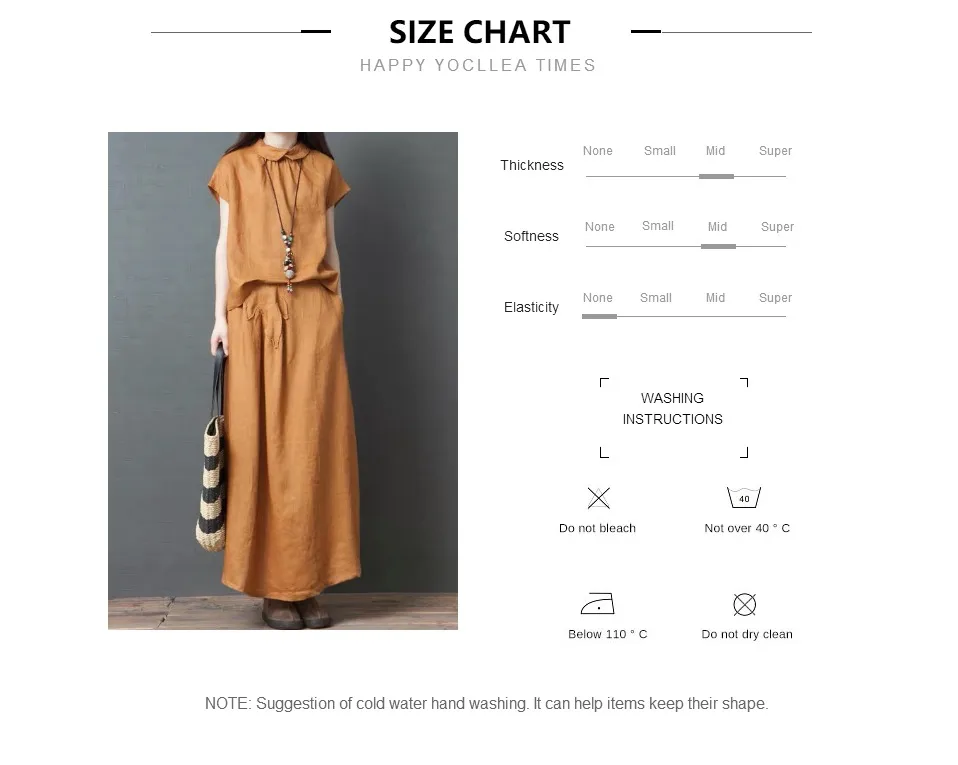Select None on the Thickness scale
958x765 pixels.
point(597,151)
